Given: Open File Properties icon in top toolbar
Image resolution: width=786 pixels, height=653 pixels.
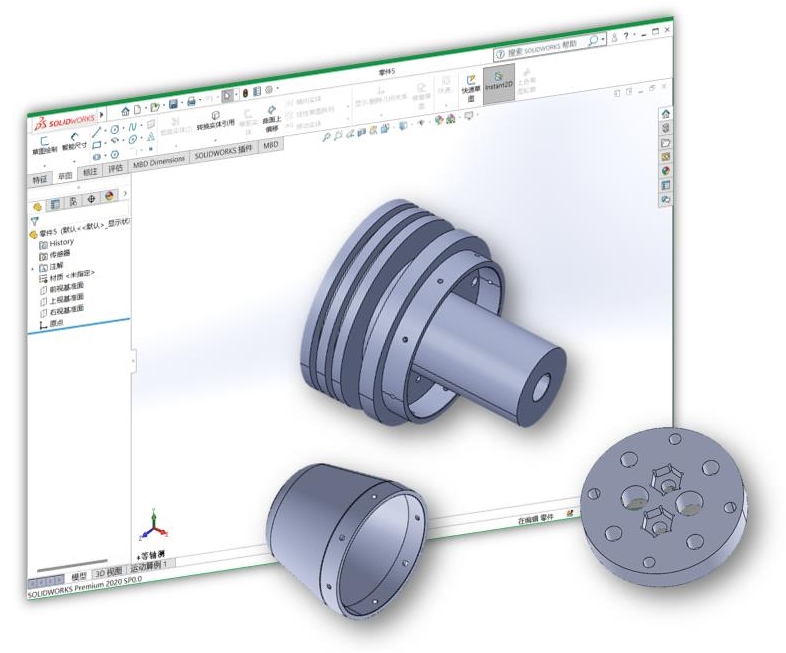Looking at the screenshot, I should (257, 91).
